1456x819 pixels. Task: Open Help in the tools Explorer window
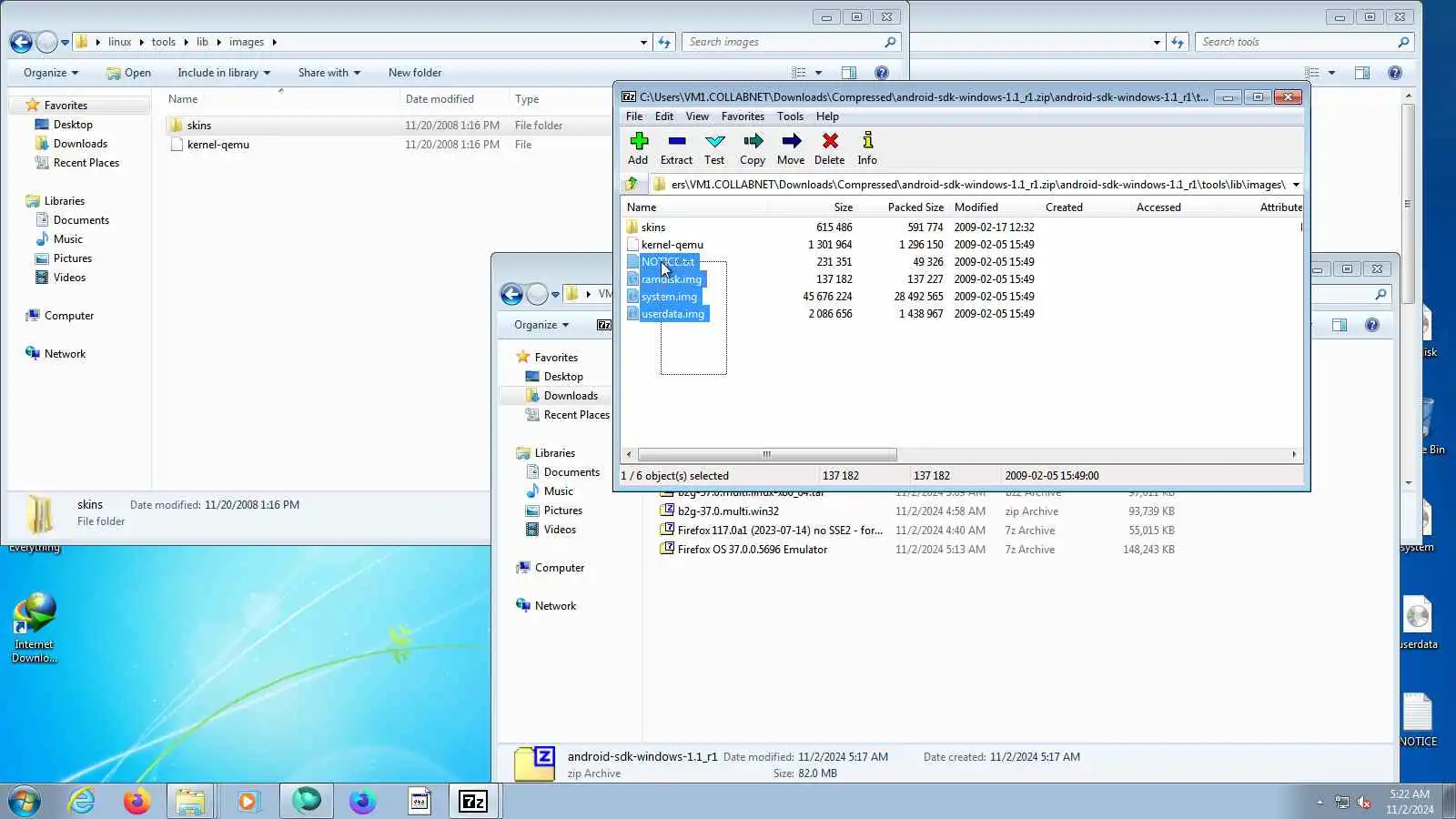[x=1394, y=73]
